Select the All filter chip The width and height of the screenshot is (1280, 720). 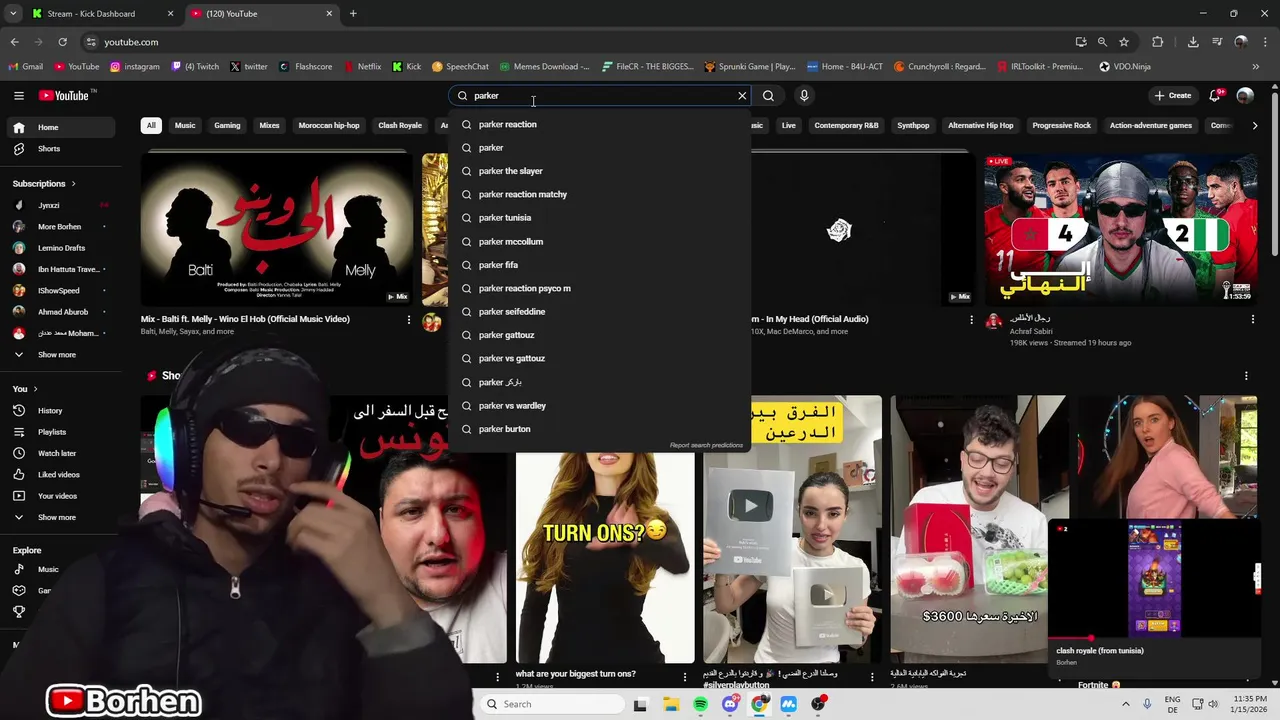(151, 125)
